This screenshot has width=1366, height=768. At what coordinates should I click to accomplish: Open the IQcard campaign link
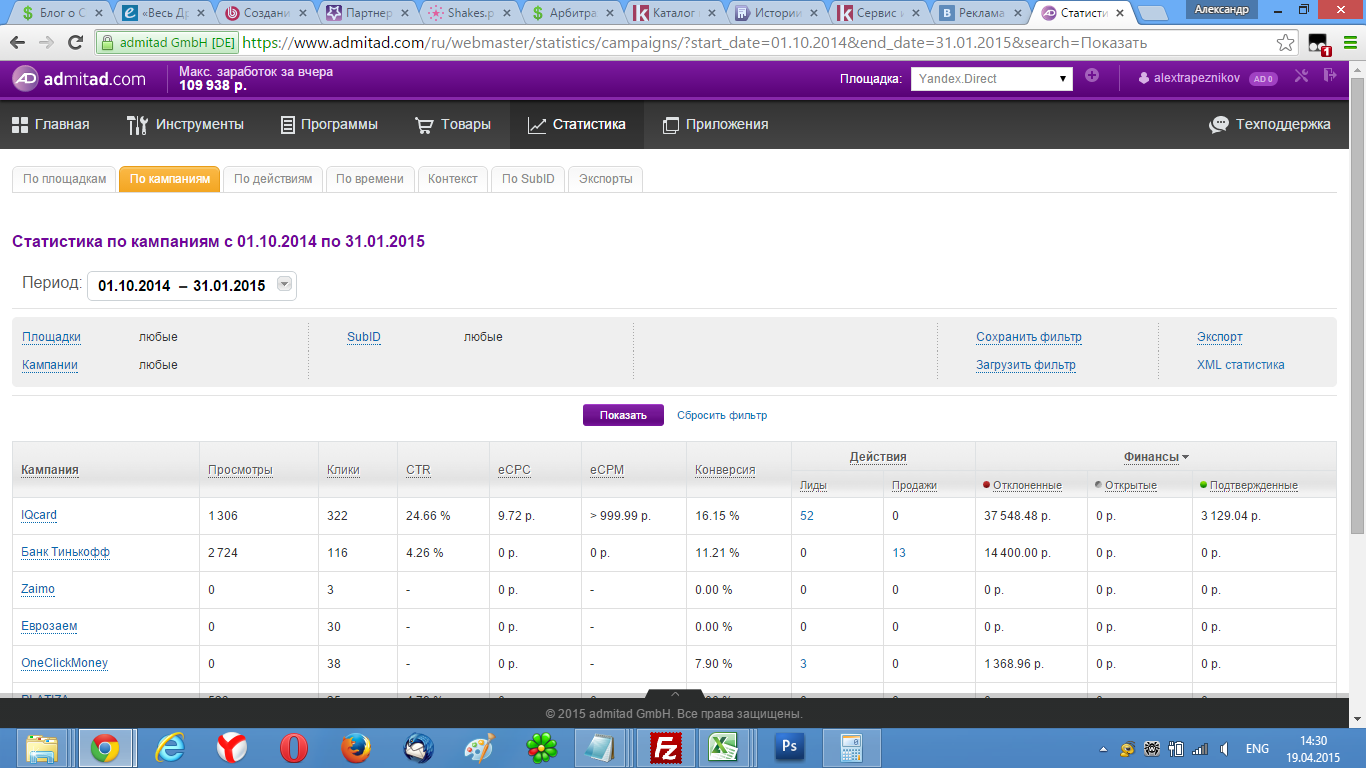(x=39, y=515)
